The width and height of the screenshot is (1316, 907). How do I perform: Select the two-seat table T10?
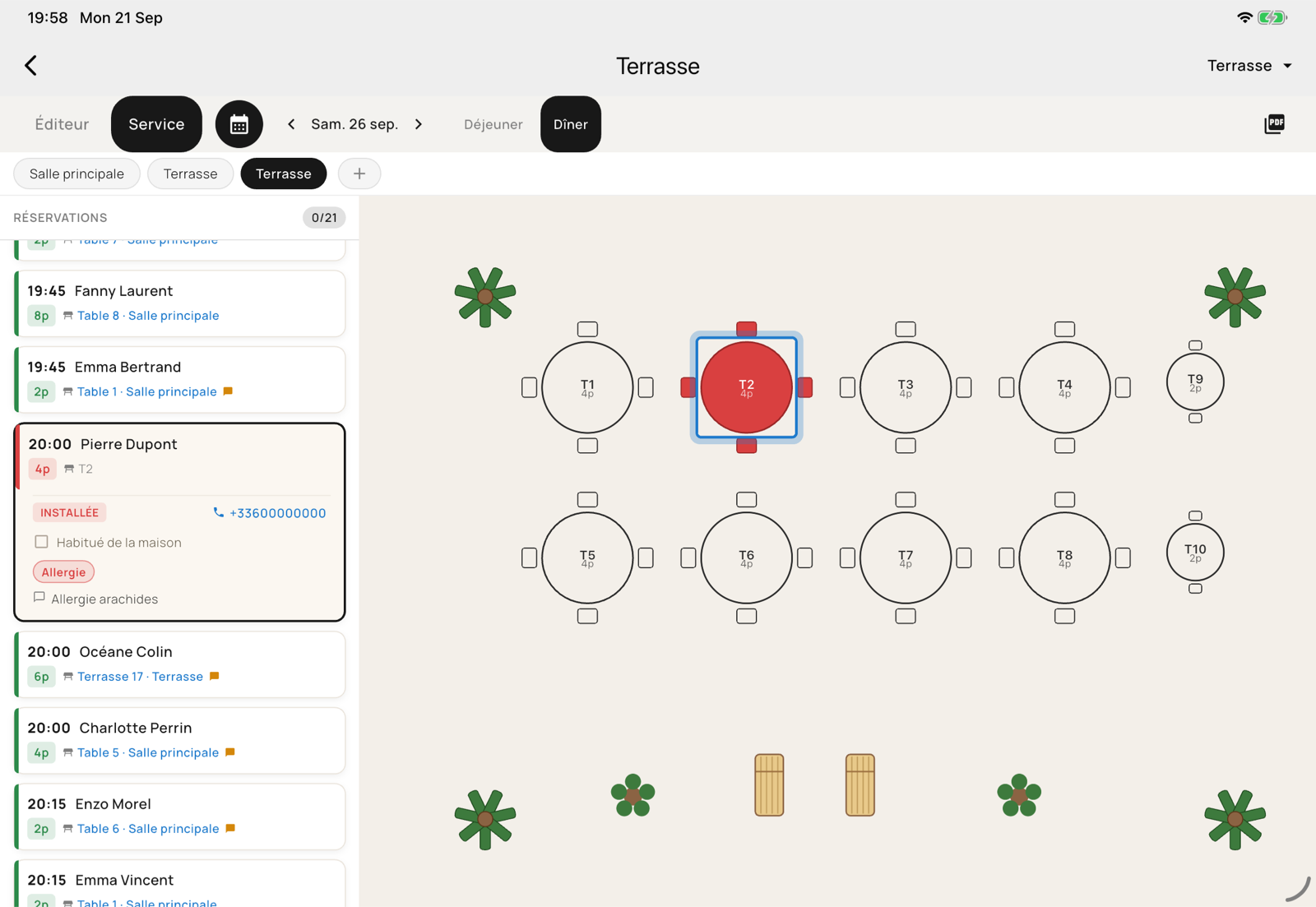1195,552
